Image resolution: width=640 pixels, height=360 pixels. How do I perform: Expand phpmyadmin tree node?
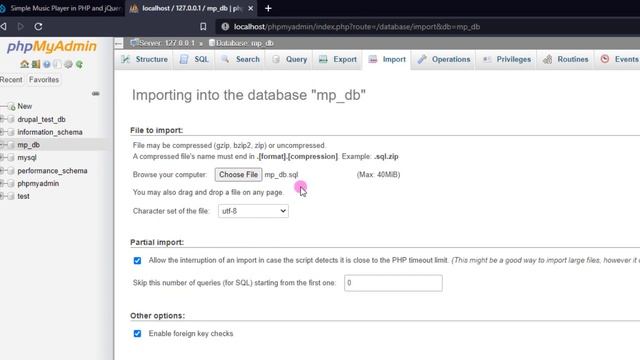pos(2,183)
